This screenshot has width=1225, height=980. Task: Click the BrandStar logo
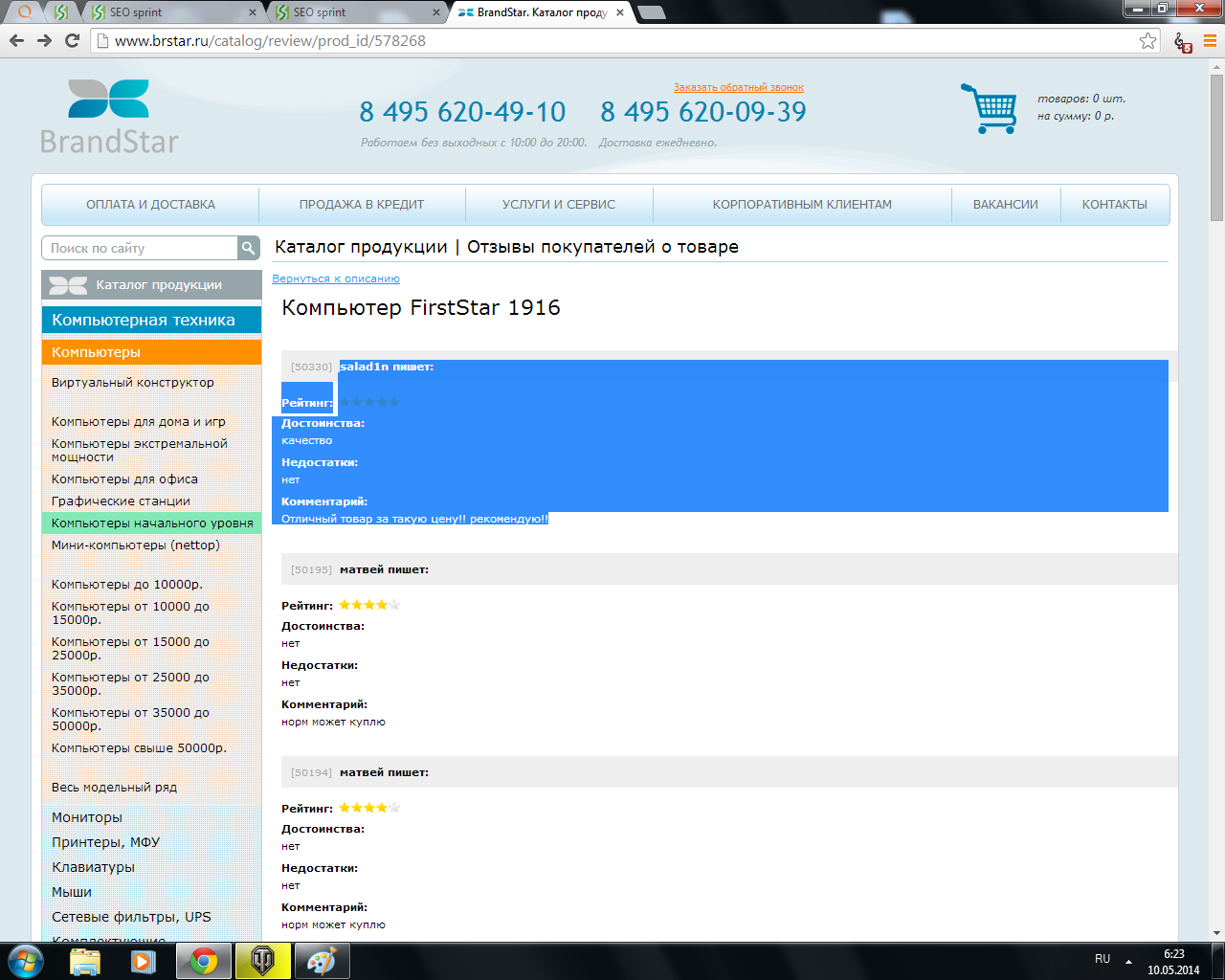[109, 116]
